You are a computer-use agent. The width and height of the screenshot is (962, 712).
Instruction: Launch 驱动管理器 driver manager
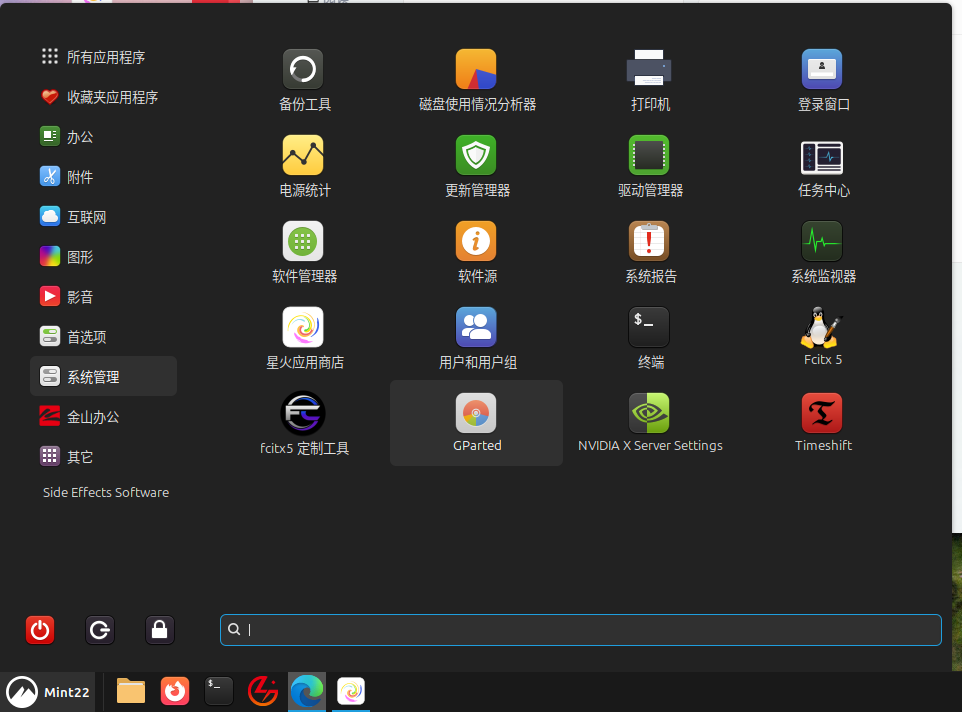coord(650,166)
